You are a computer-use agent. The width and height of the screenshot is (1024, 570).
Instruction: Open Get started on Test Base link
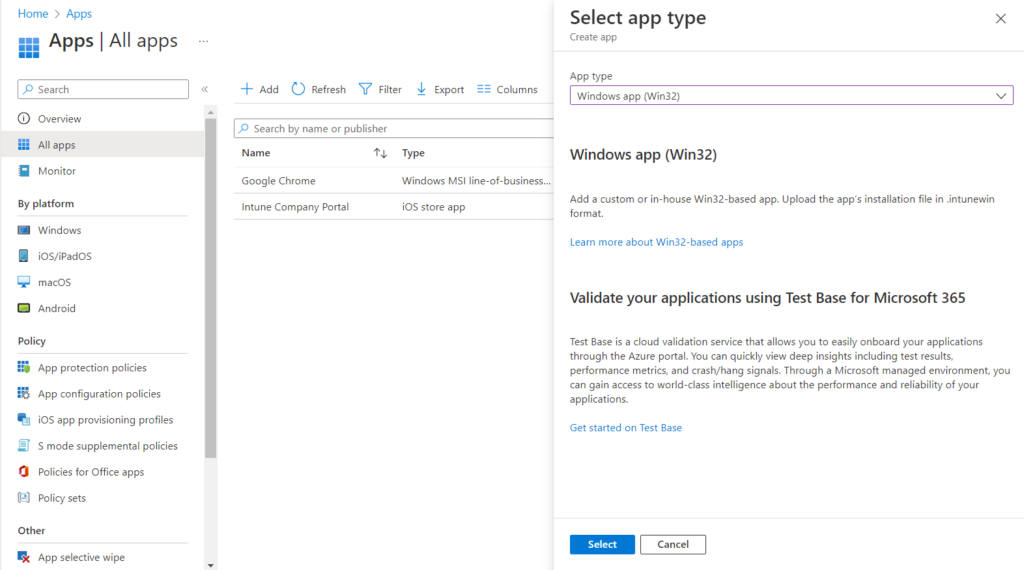click(x=626, y=428)
